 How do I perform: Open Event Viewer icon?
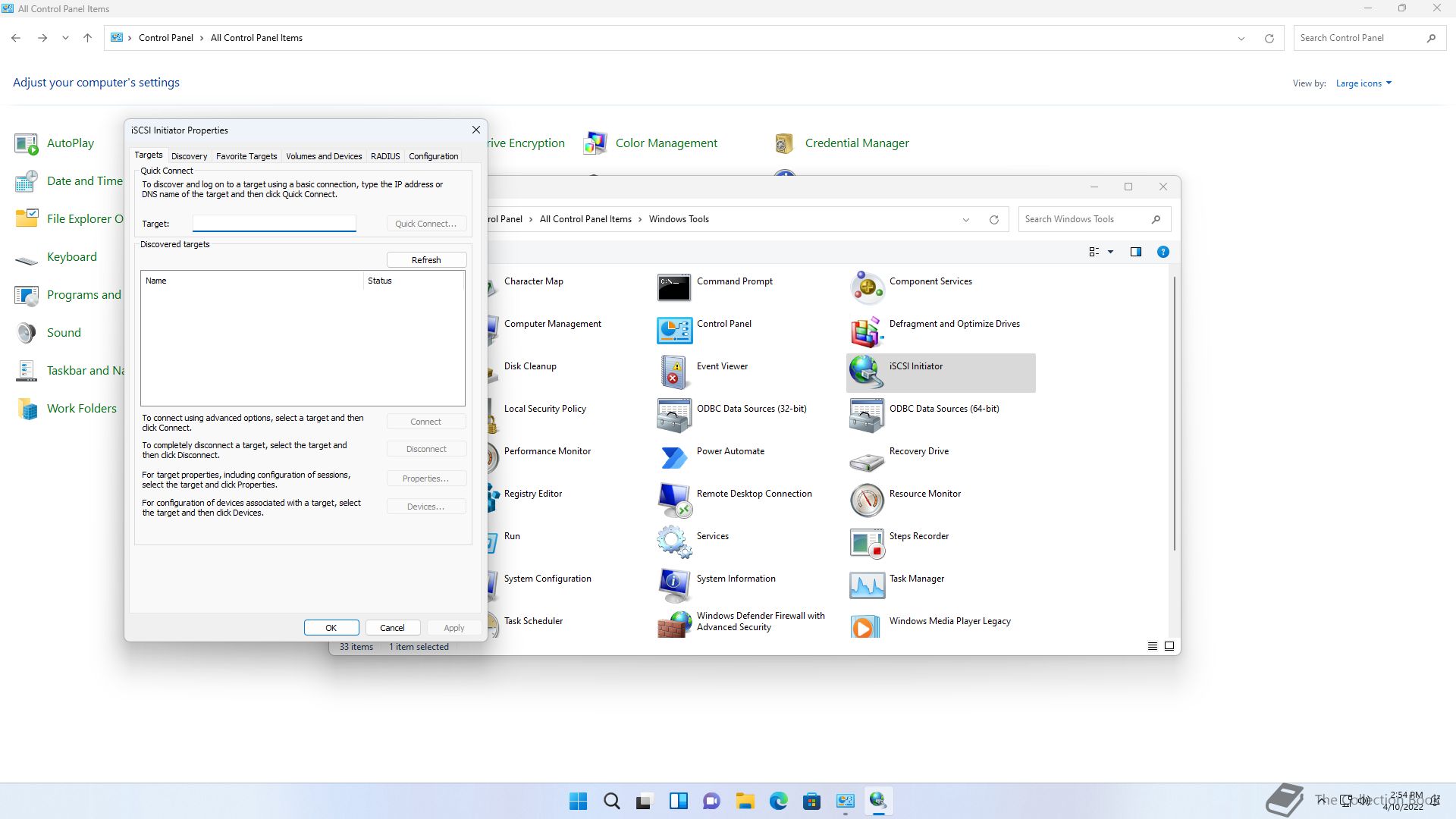(x=674, y=372)
